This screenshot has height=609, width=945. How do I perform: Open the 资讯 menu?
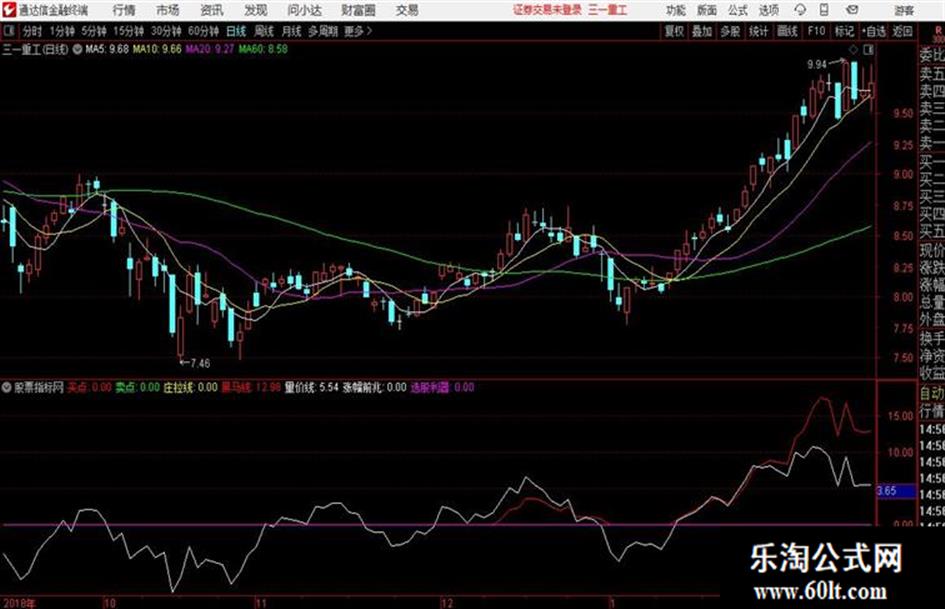[x=212, y=10]
